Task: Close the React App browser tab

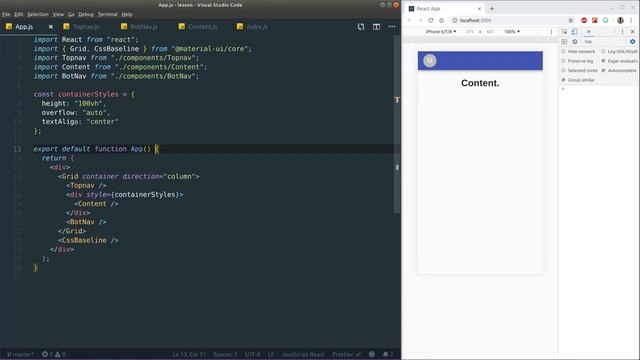Action: click(x=479, y=9)
